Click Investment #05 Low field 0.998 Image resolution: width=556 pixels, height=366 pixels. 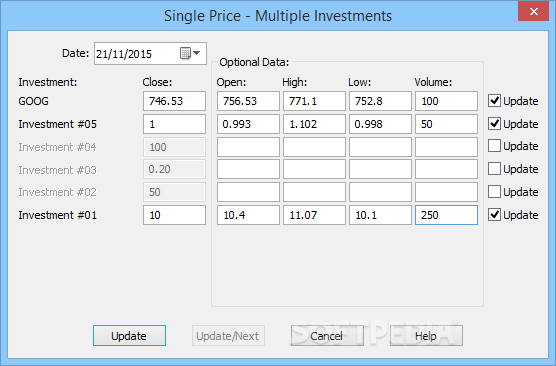(380, 124)
